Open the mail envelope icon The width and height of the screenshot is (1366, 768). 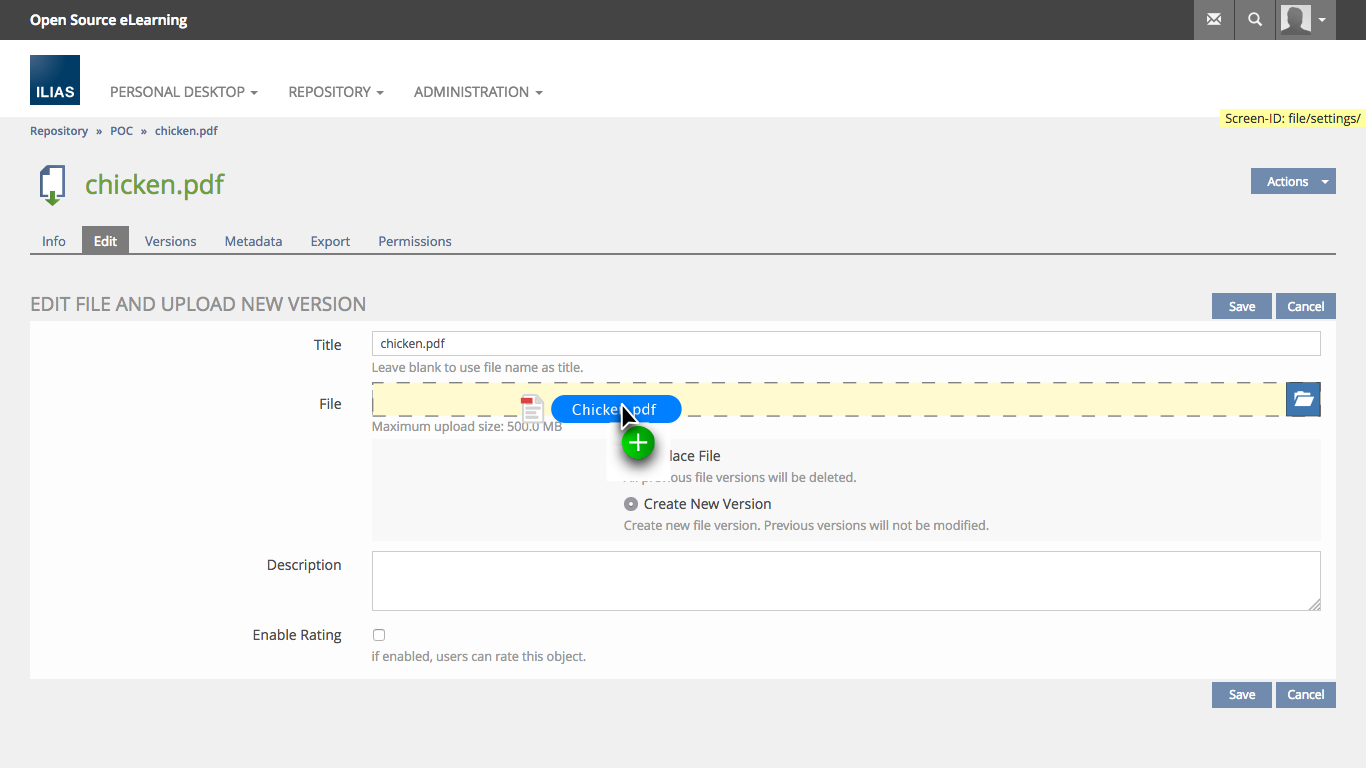pyautogui.click(x=1214, y=20)
